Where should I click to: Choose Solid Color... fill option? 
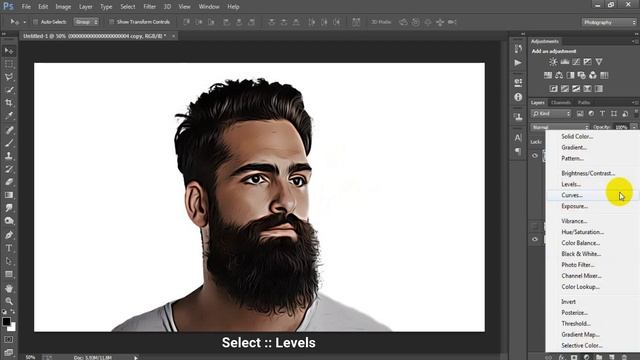[x=577, y=137]
